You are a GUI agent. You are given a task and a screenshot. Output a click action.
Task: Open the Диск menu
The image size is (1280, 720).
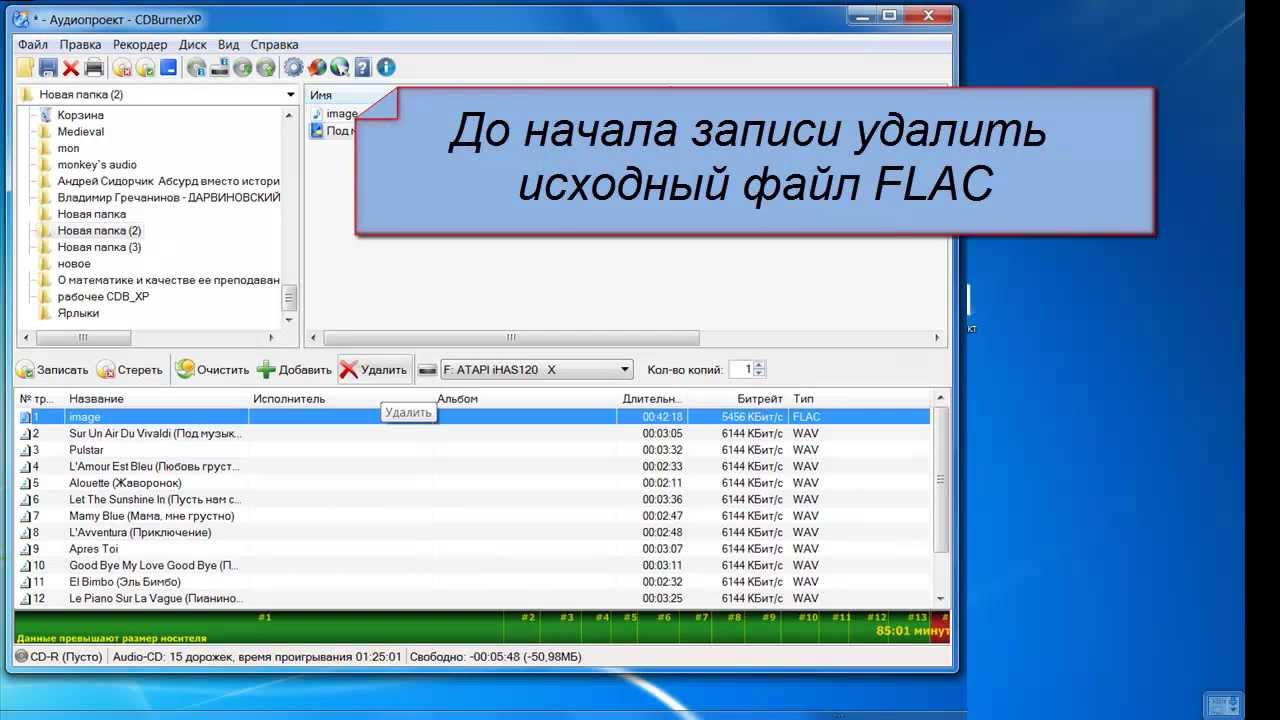193,45
